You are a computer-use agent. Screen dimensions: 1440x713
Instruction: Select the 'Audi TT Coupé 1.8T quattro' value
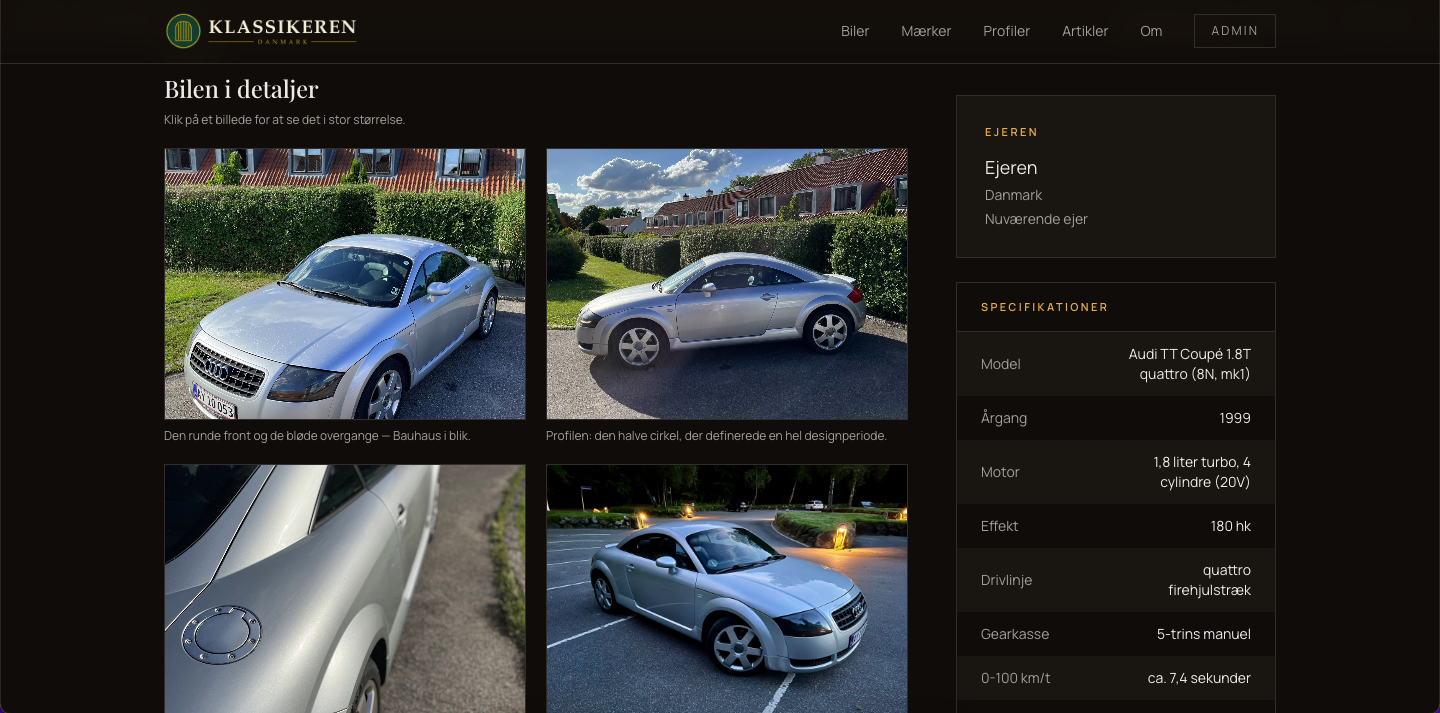(1189, 364)
